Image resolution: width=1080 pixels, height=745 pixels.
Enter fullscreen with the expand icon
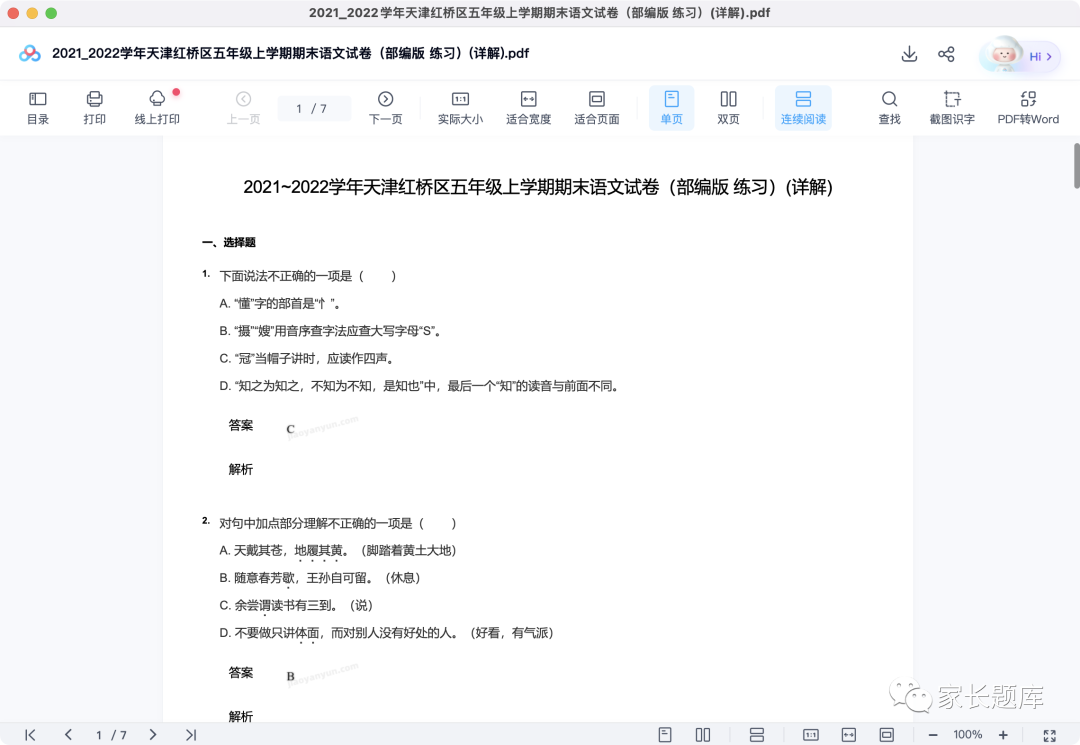point(1050,735)
